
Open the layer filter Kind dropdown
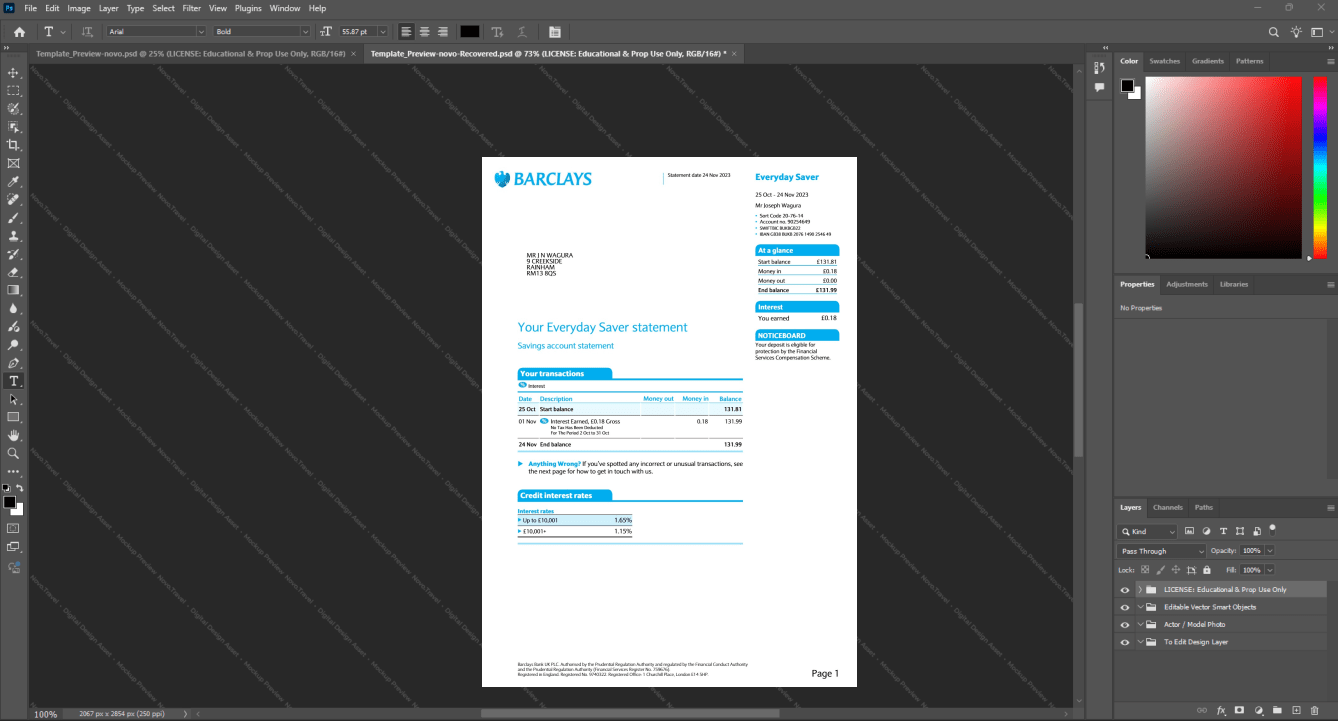(x=1148, y=532)
